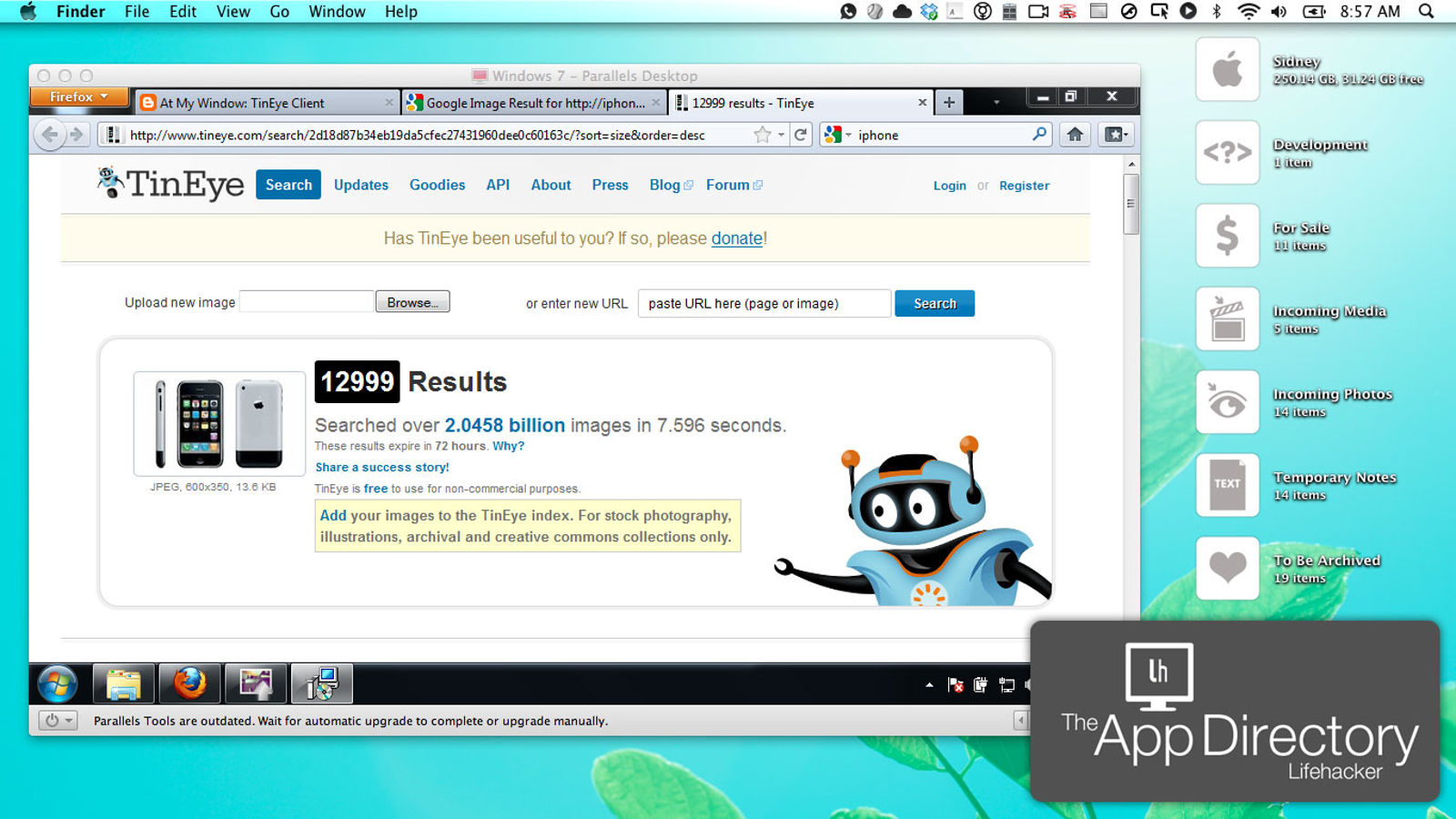Open the Window menu
The height and width of the screenshot is (819, 1456).
[337, 11]
